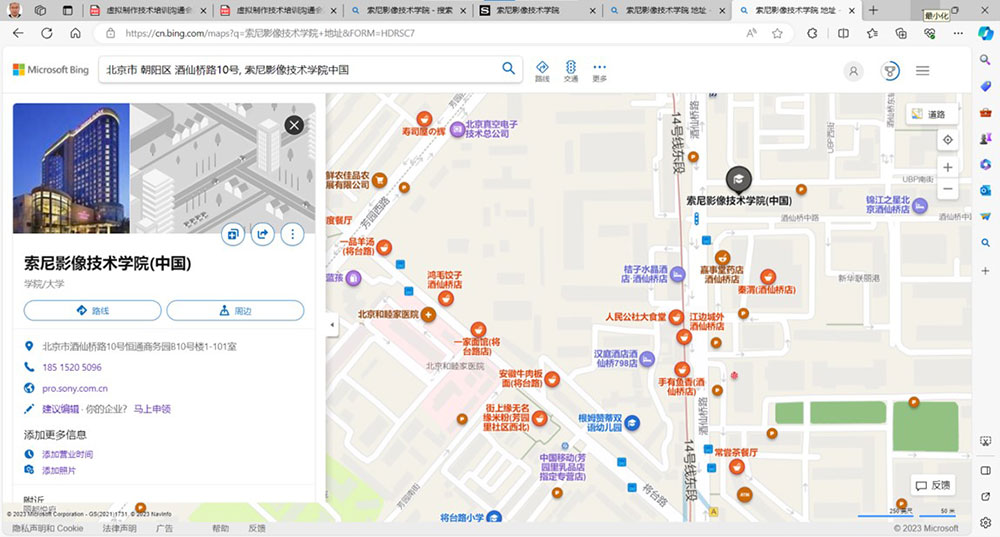Open the browser favorites list icon
This screenshot has width=1000, height=537.
coord(872,33)
